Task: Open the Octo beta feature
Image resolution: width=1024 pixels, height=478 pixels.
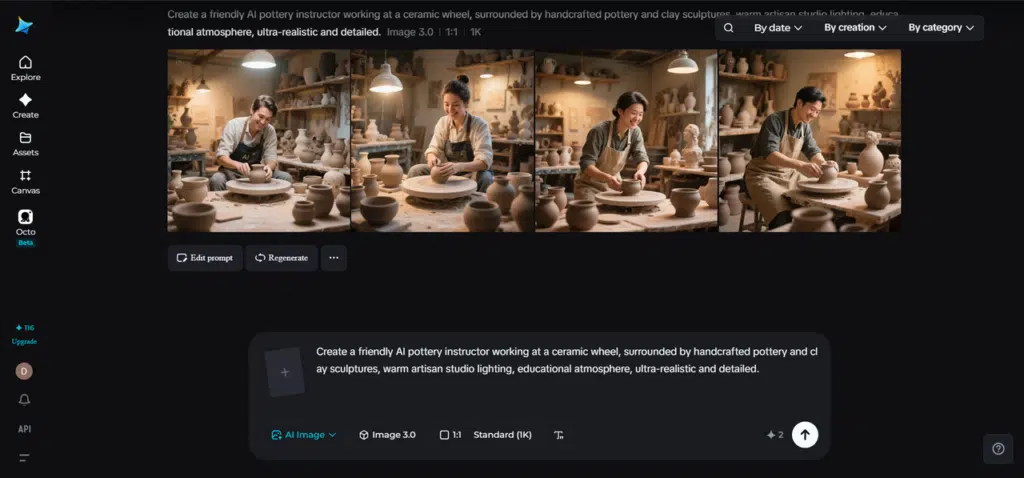Action: pyautogui.click(x=25, y=228)
